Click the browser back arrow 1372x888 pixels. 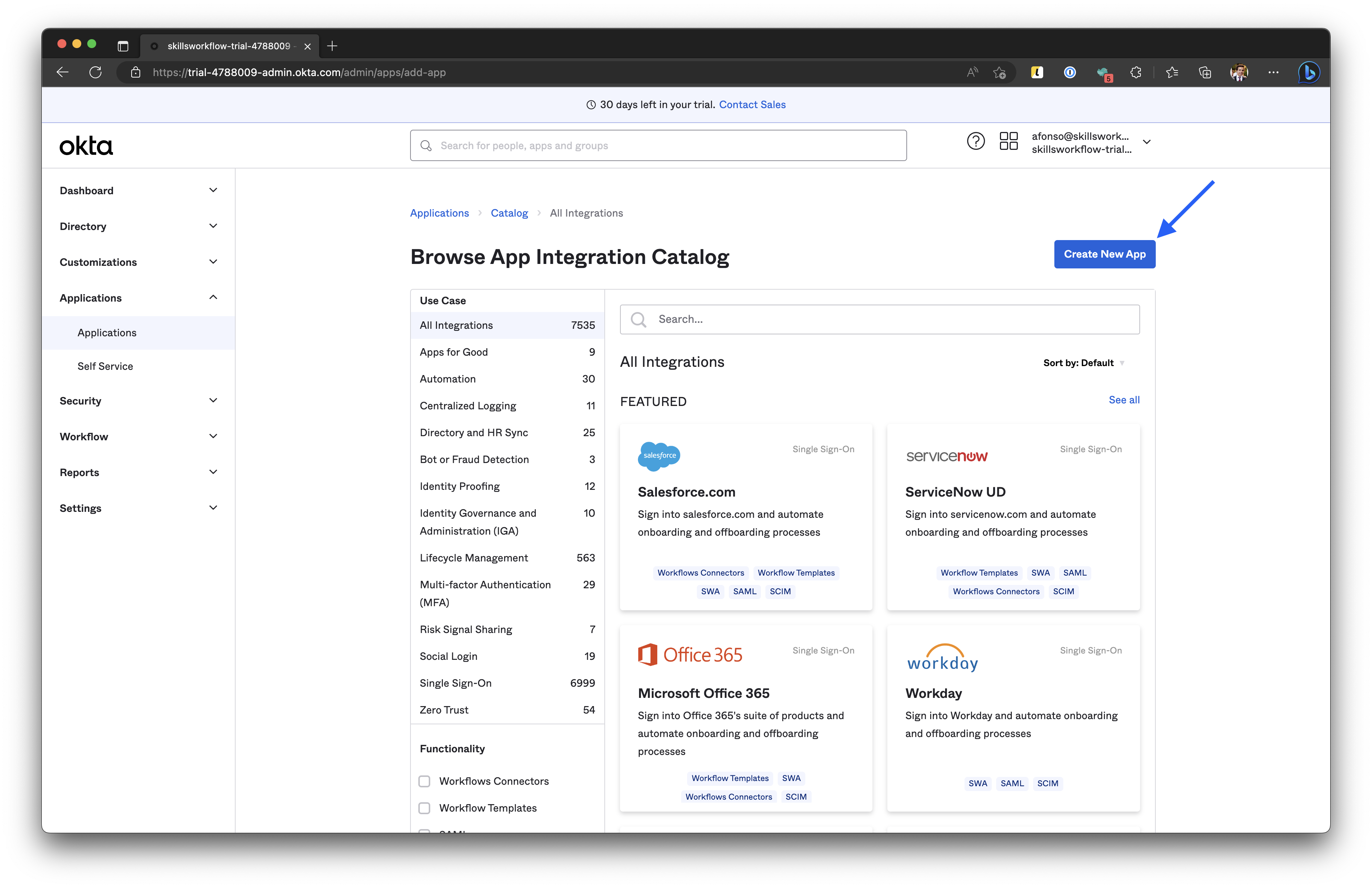coord(62,72)
